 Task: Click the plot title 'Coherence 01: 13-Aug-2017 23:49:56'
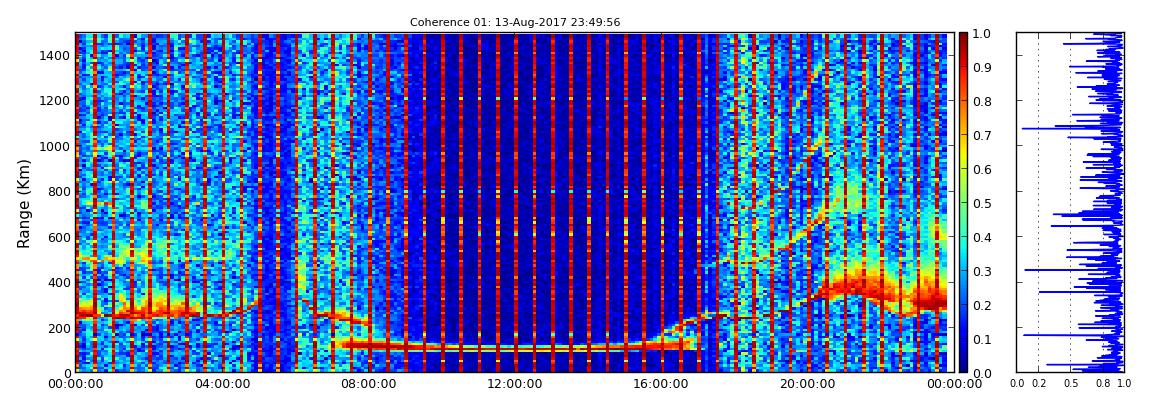coord(515,22)
